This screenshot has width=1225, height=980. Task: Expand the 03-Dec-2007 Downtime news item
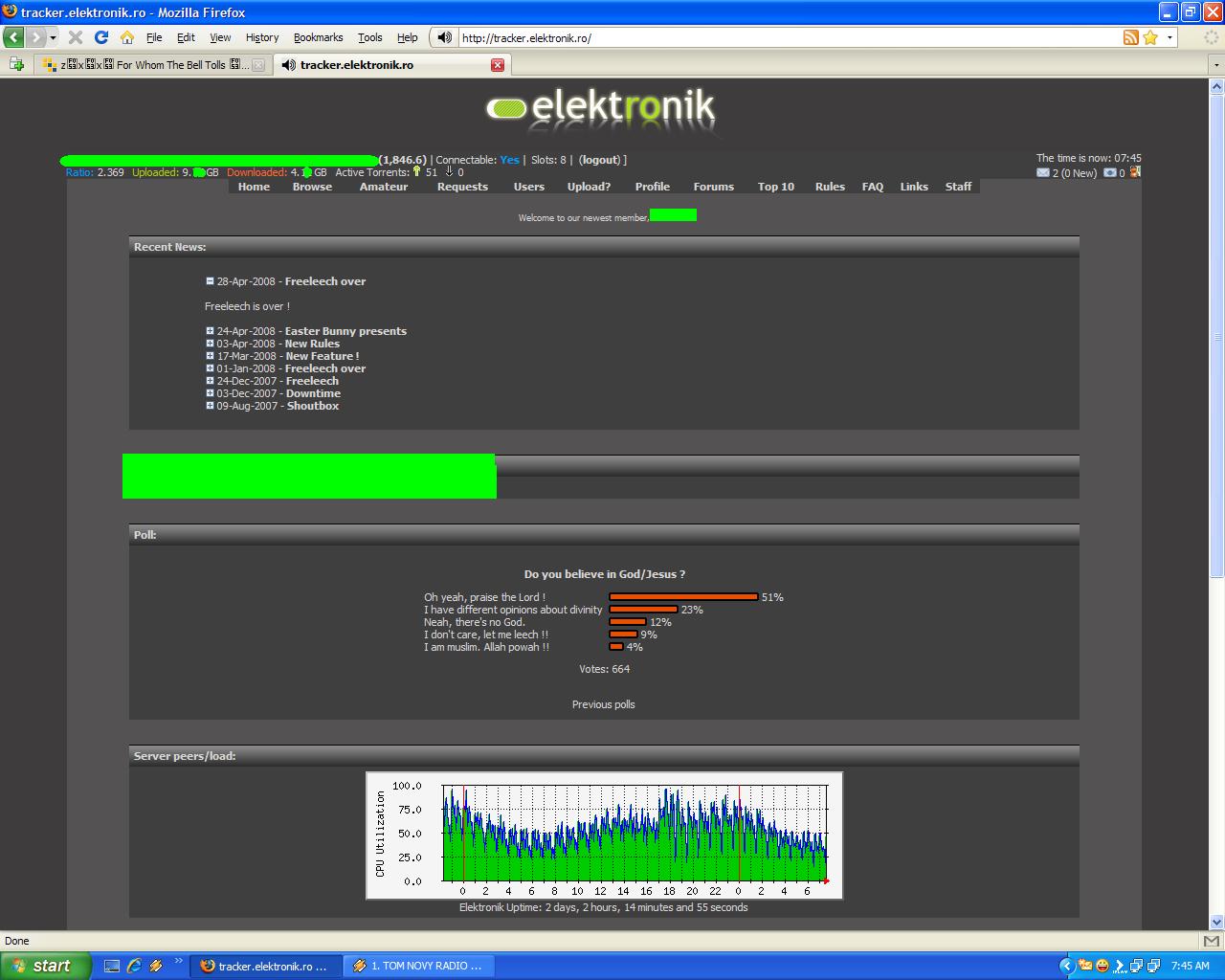210,393
